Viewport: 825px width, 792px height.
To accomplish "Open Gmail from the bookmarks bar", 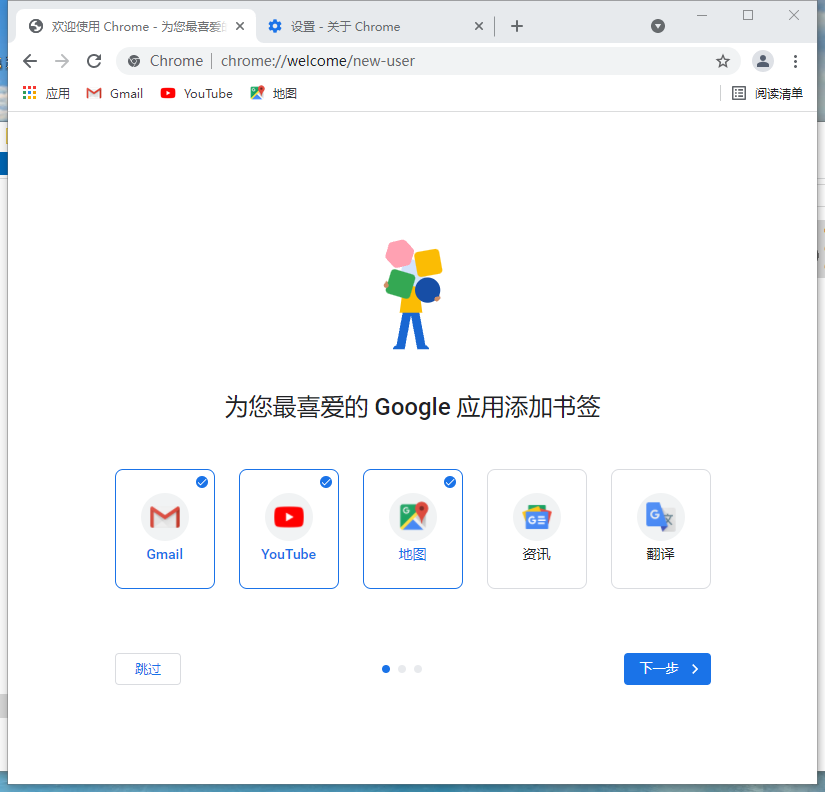I will click(113, 93).
